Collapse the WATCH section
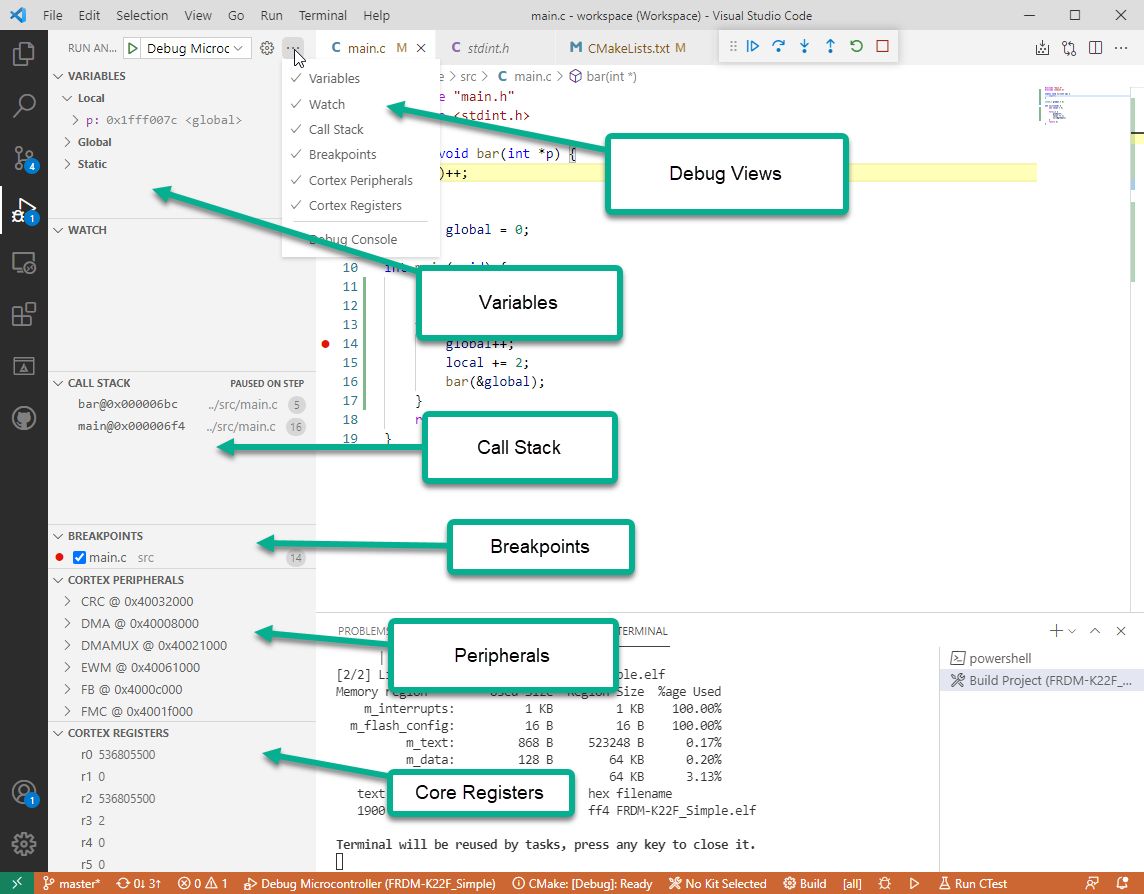Viewport: 1144px width, 894px height. tap(58, 230)
